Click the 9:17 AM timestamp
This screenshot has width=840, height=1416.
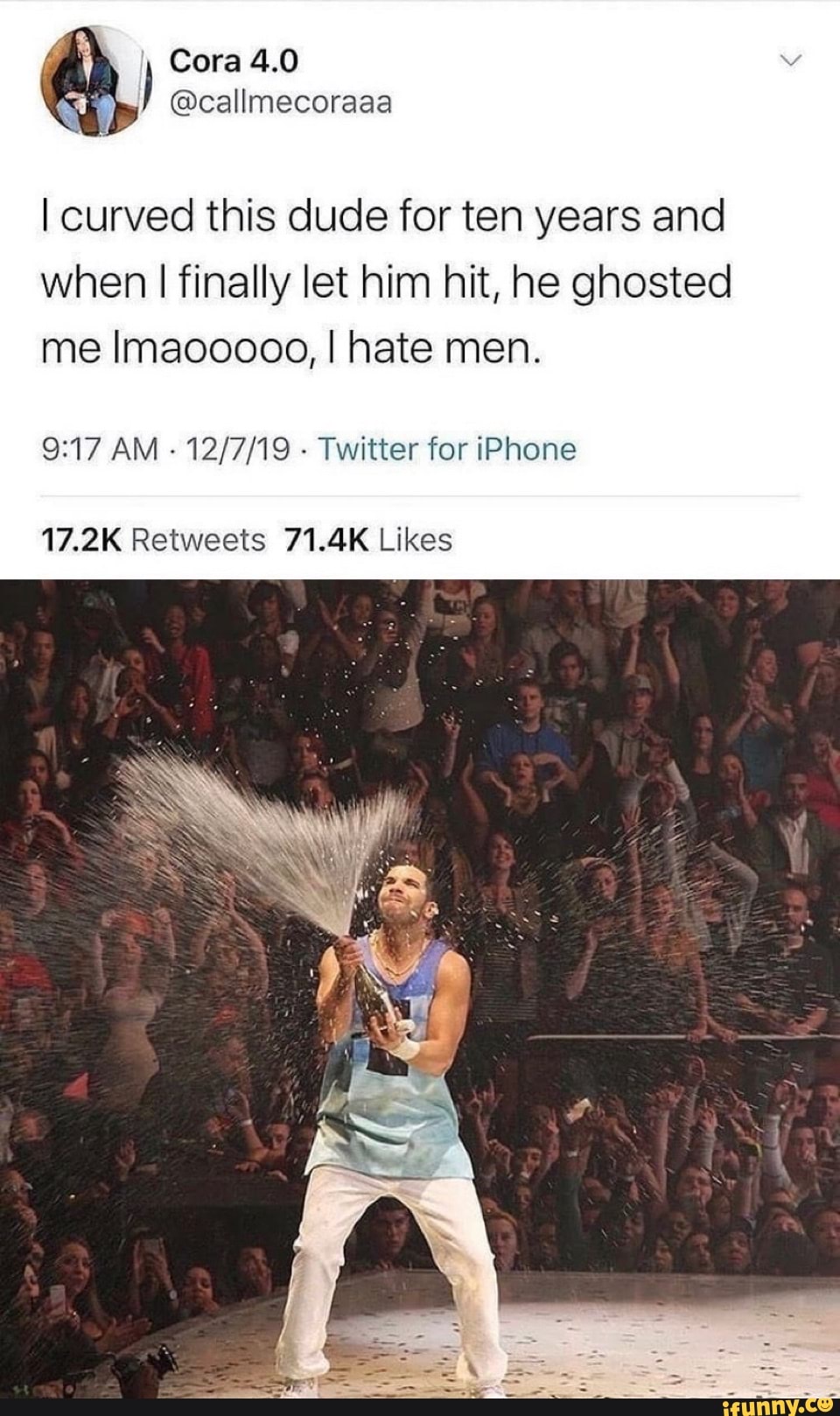point(99,450)
